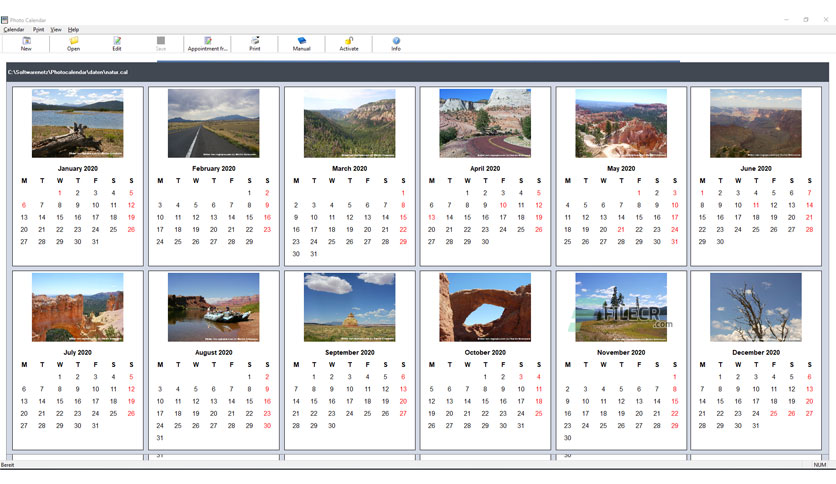The image size is (836, 484).
Task: Click the December 2020 month title
Action: (x=755, y=352)
